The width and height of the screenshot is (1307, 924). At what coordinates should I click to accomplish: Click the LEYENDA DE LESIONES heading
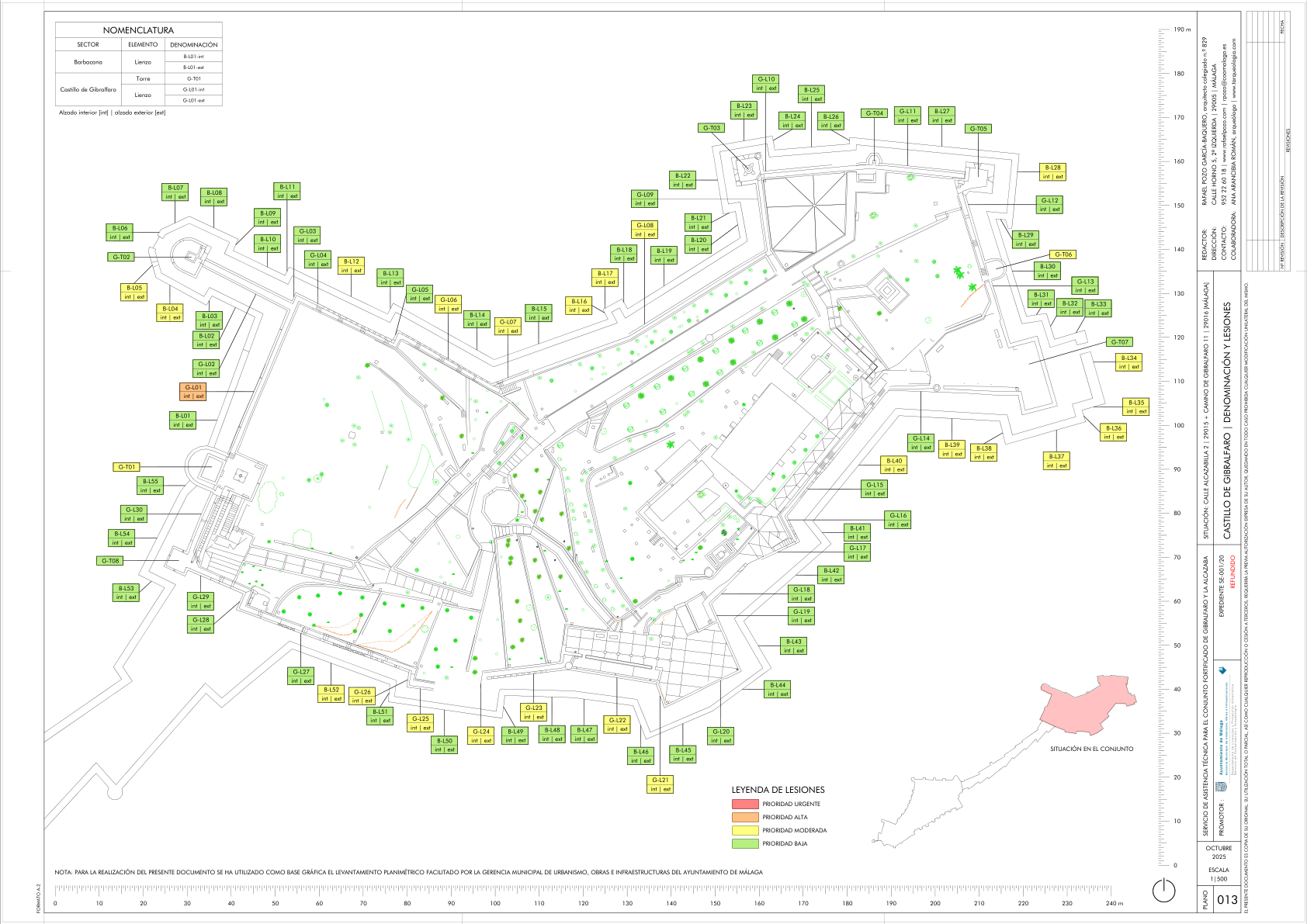(778, 790)
